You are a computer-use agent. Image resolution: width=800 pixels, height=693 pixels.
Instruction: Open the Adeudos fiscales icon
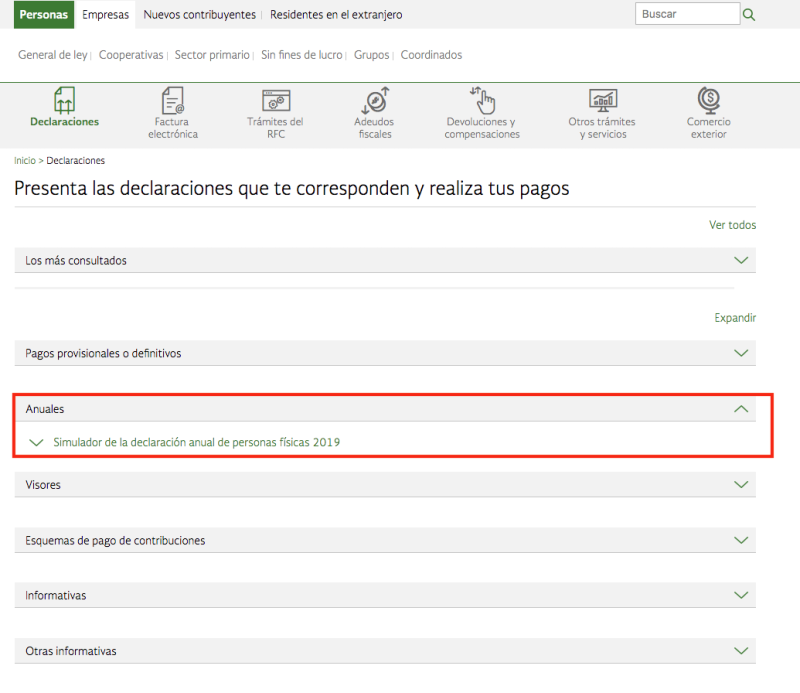point(375,100)
